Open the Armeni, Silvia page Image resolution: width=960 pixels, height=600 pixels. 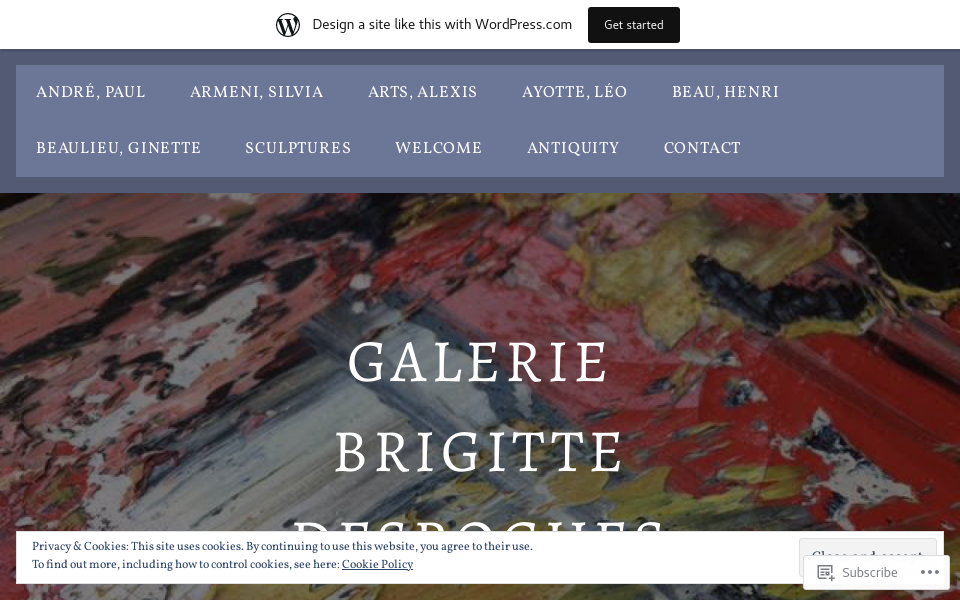pyautogui.click(x=257, y=92)
